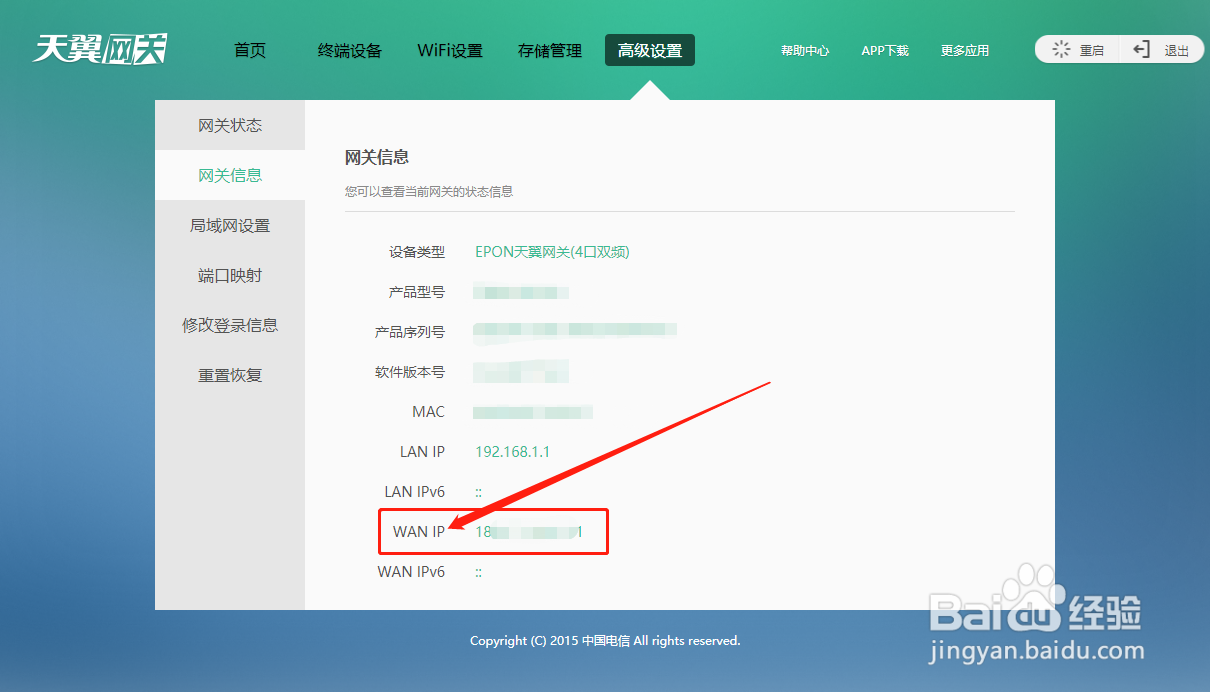The width and height of the screenshot is (1210, 692).
Task: Open the 帮助中心 link
Action: (805, 50)
